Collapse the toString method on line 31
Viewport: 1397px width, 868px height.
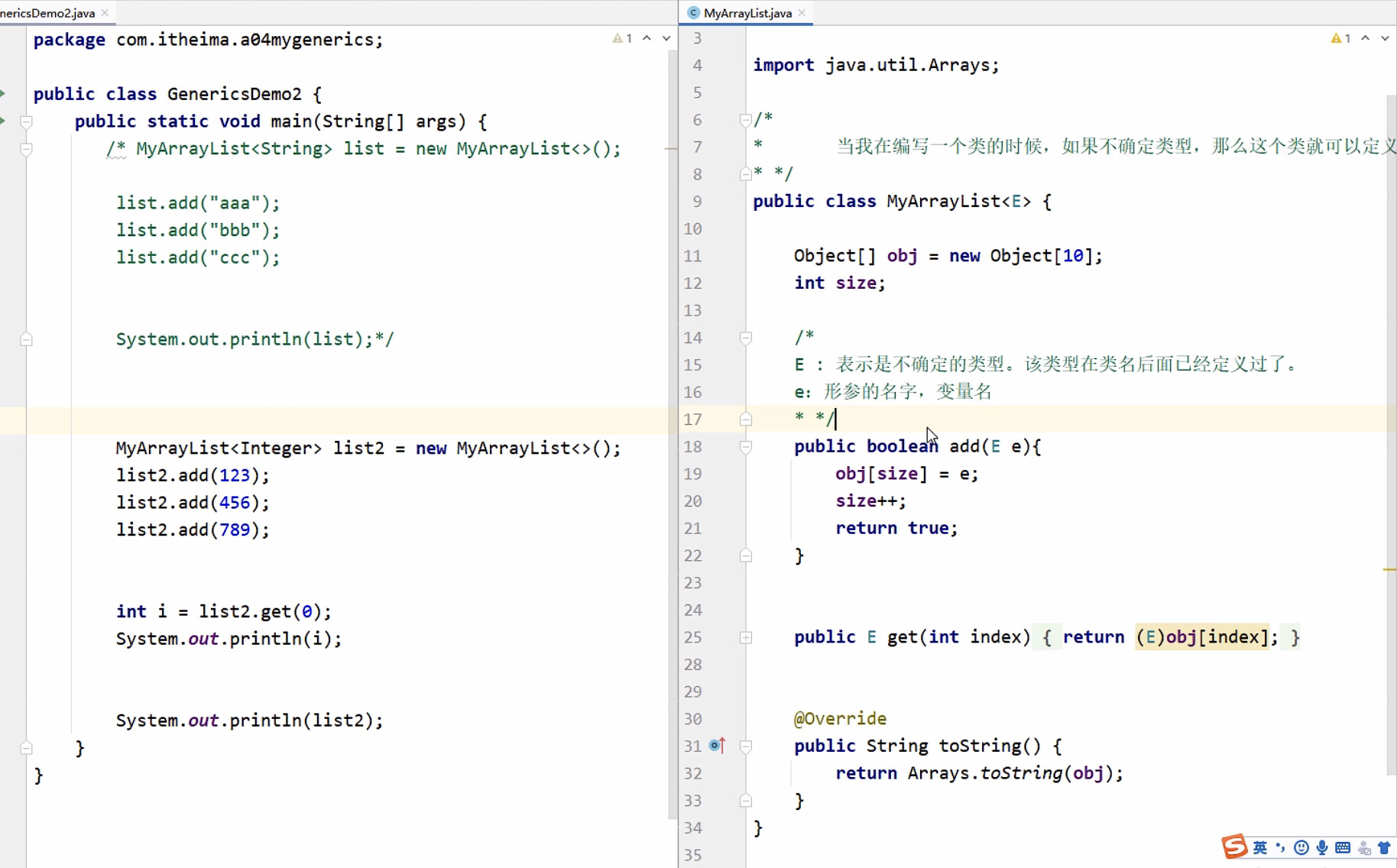(746, 747)
